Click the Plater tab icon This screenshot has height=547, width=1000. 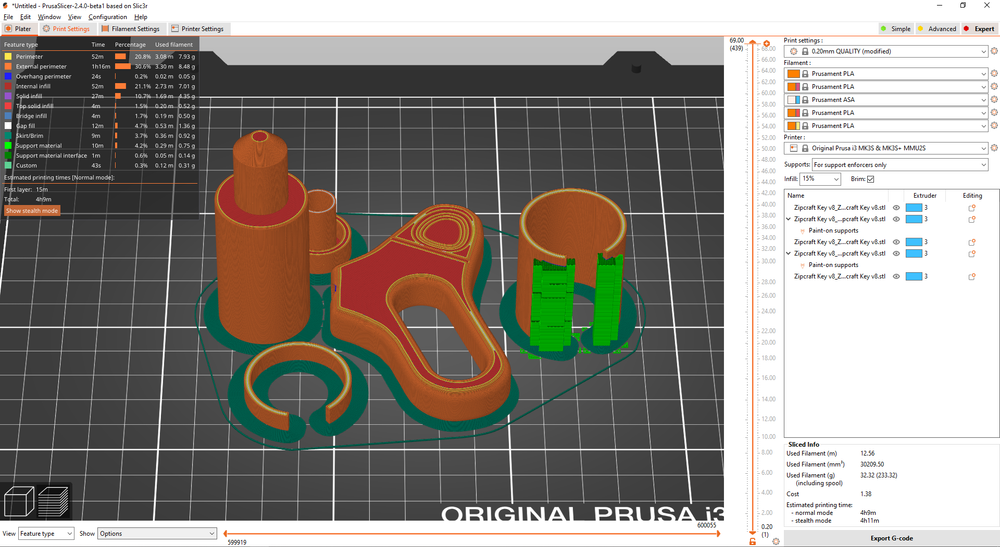coord(8,29)
